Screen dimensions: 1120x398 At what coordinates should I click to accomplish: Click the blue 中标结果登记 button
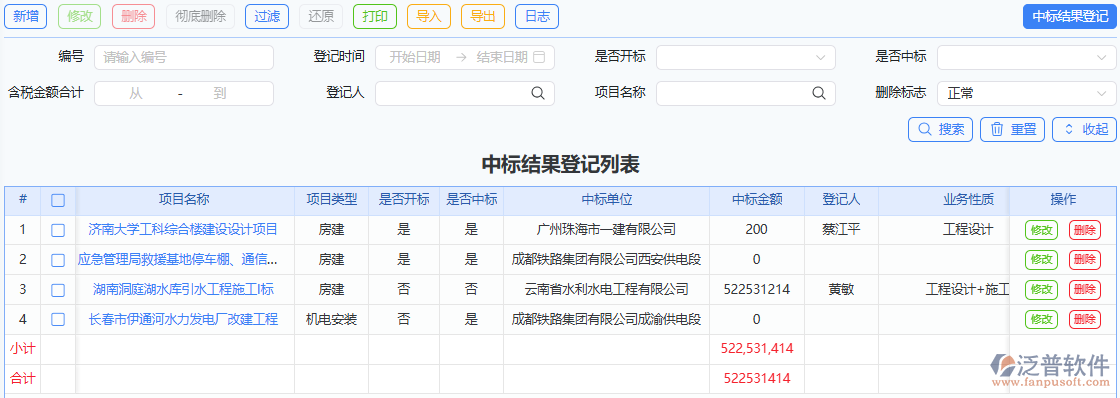click(1070, 16)
